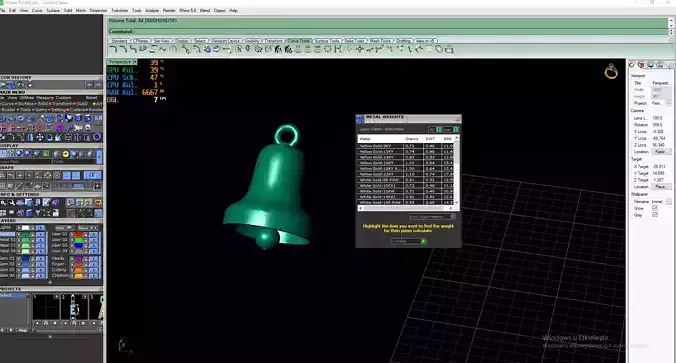Click into the Command input line

coord(388,31)
